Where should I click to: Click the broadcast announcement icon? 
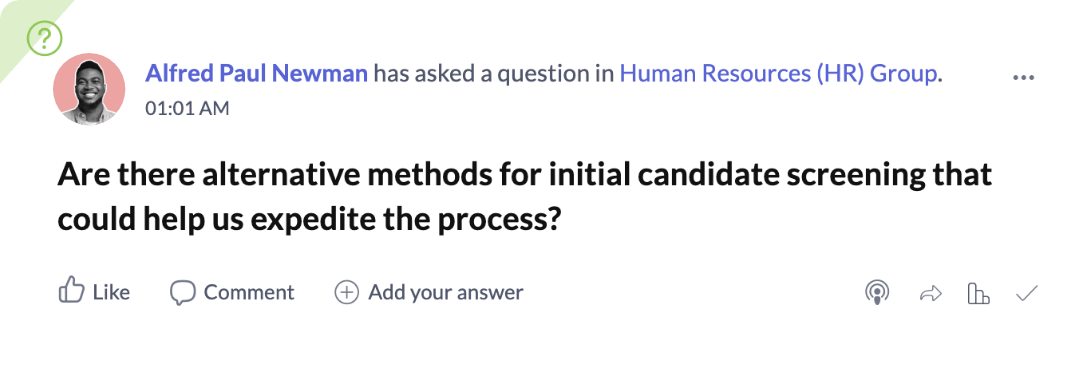click(x=877, y=294)
